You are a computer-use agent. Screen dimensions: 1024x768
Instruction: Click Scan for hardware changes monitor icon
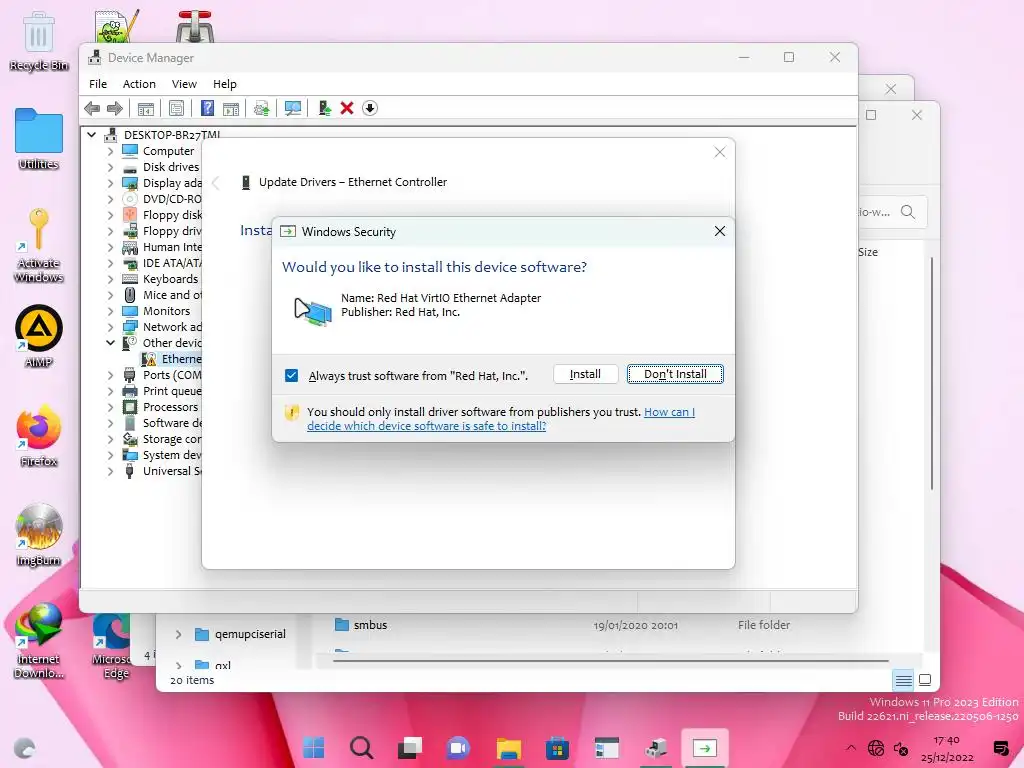point(293,108)
